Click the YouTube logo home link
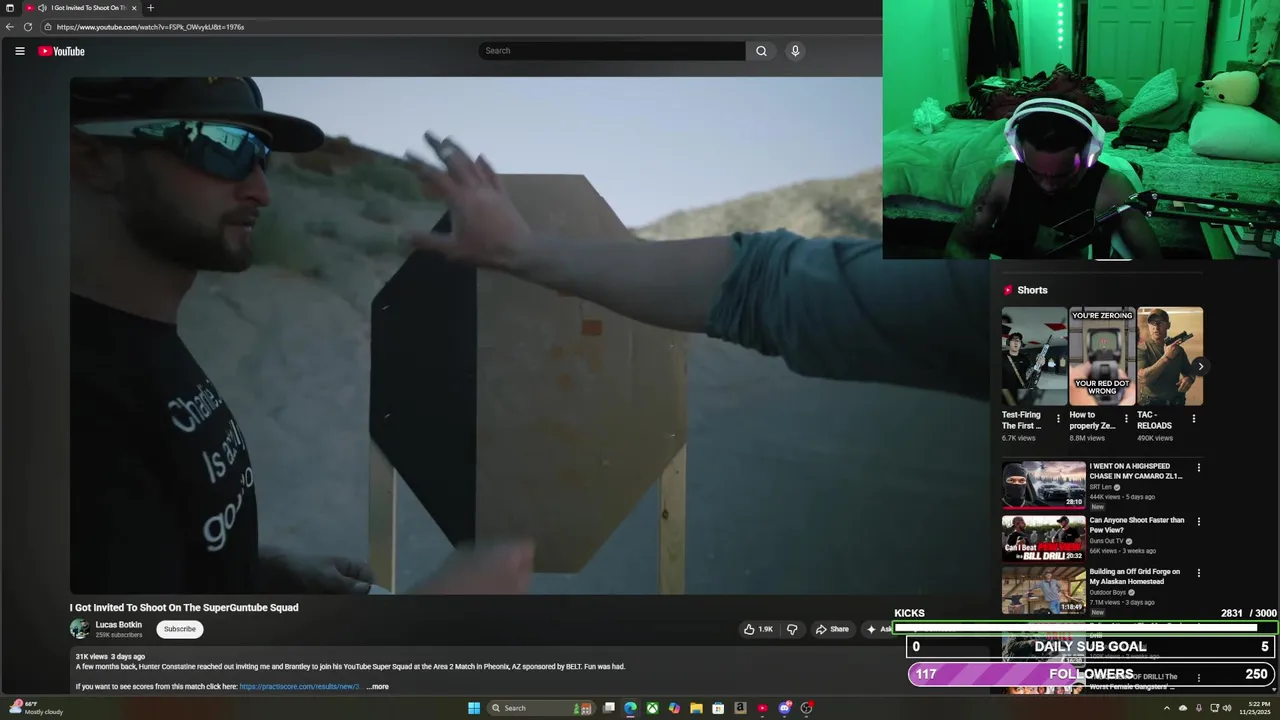 pyautogui.click(x=62, y=51)
